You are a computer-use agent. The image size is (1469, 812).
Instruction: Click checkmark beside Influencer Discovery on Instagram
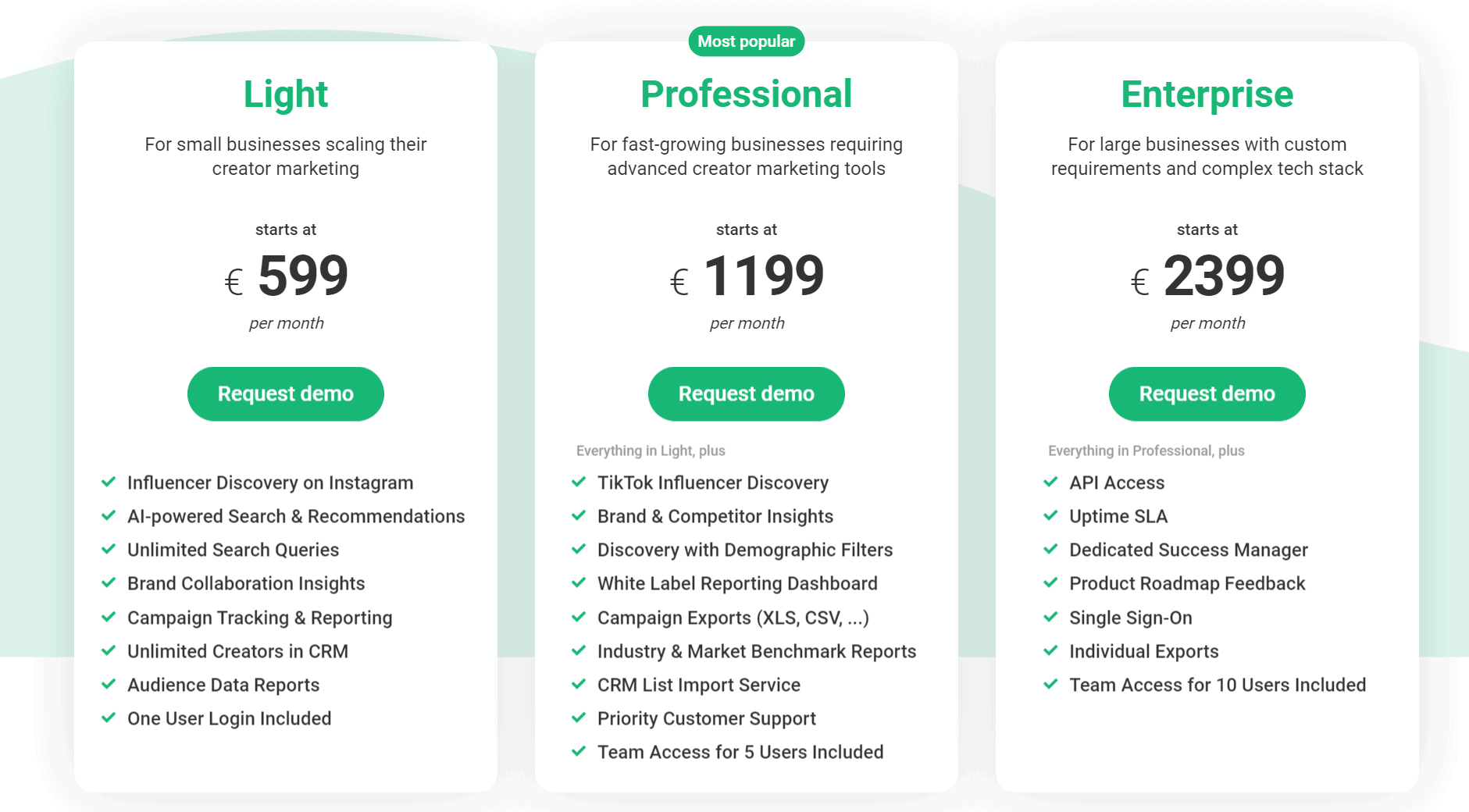[109, 482]
